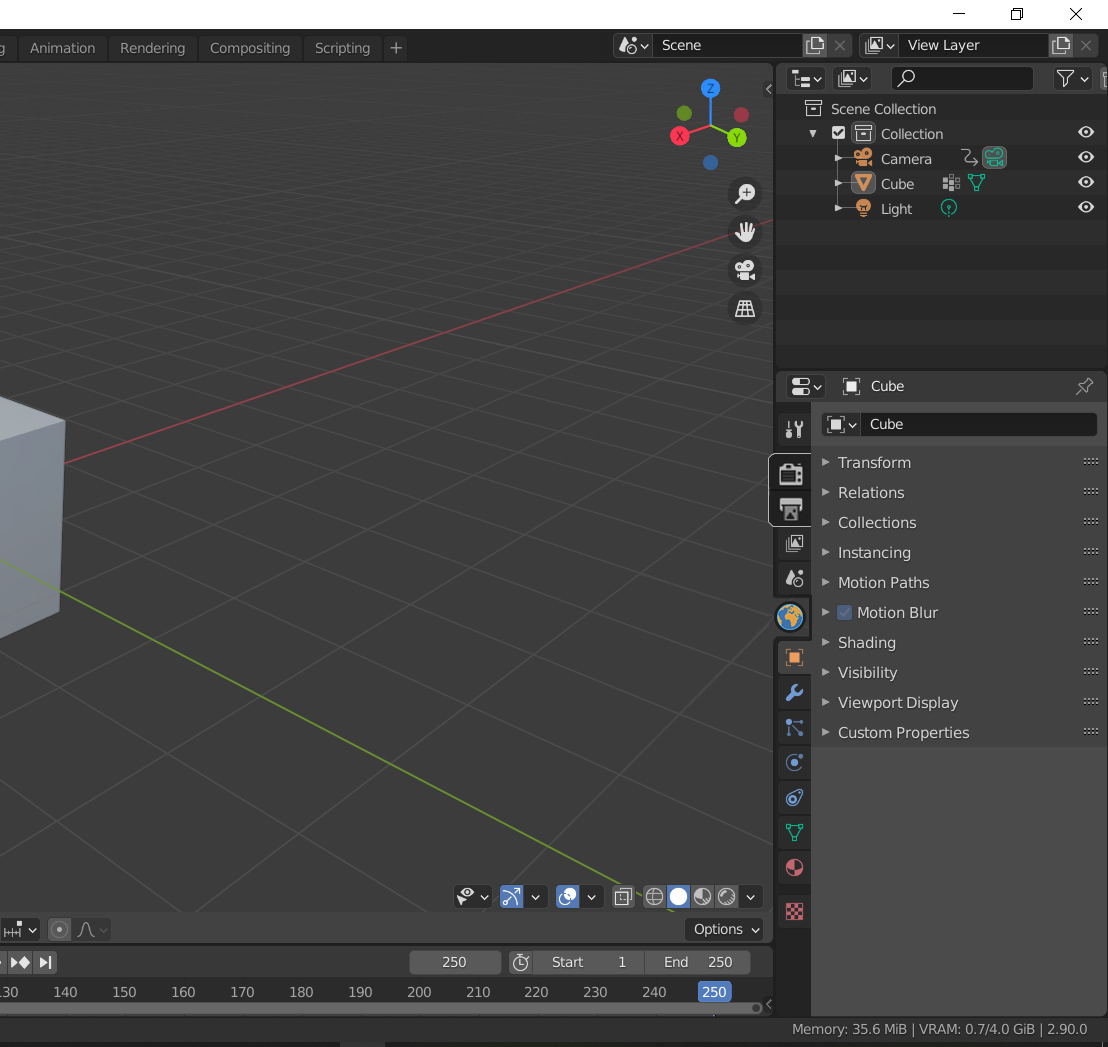Open the World properties tab
1108x1047 pixels.
tap(791, 617)
